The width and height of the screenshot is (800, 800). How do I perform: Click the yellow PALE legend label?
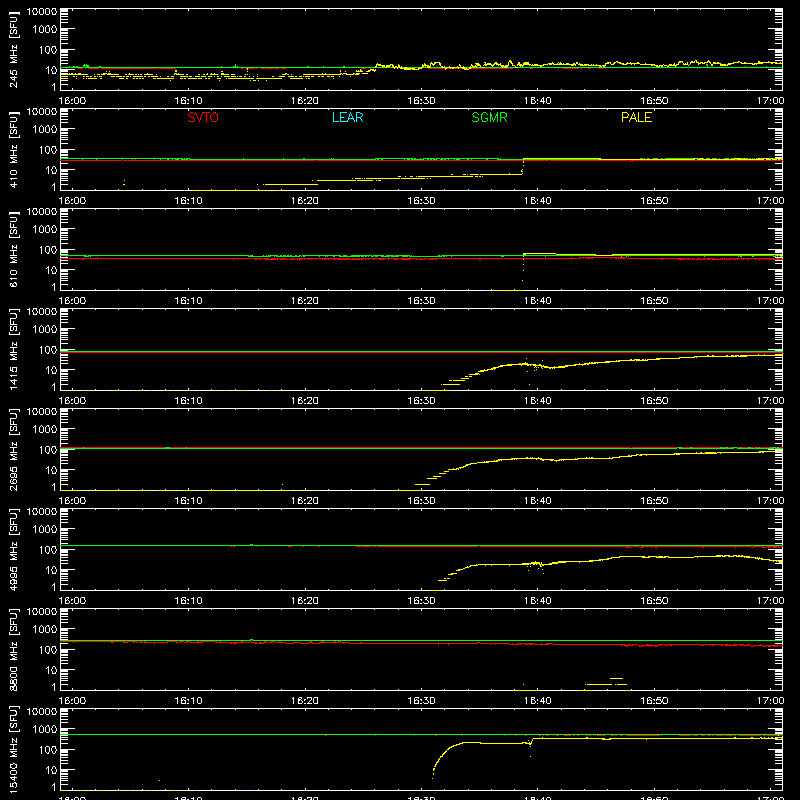(636, 117)
